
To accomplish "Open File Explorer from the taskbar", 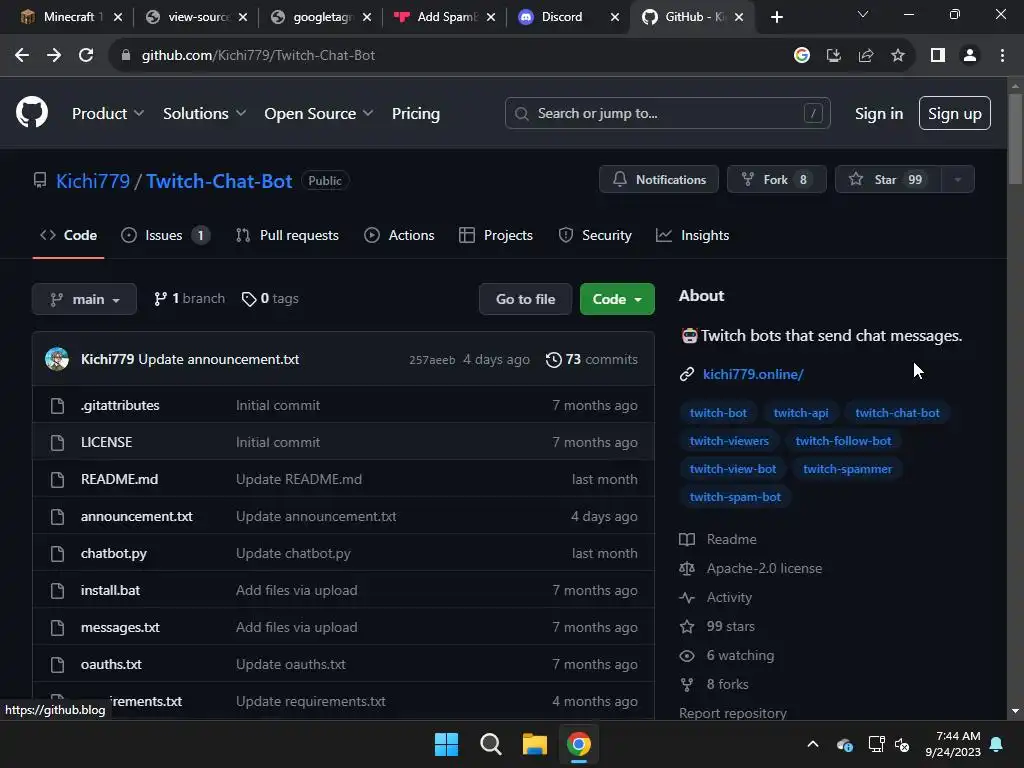I will (534, 744).
